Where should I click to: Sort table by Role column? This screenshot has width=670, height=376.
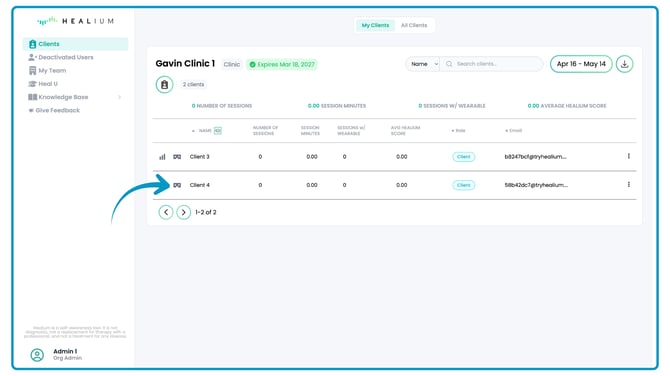point(458,131)
